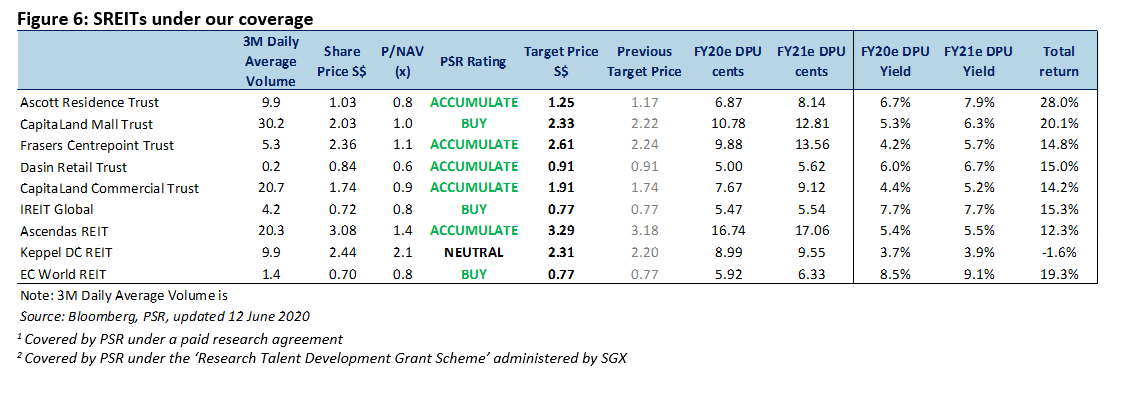Select the Total return column header
1122x401 pixels.
tap(1060, 62)
